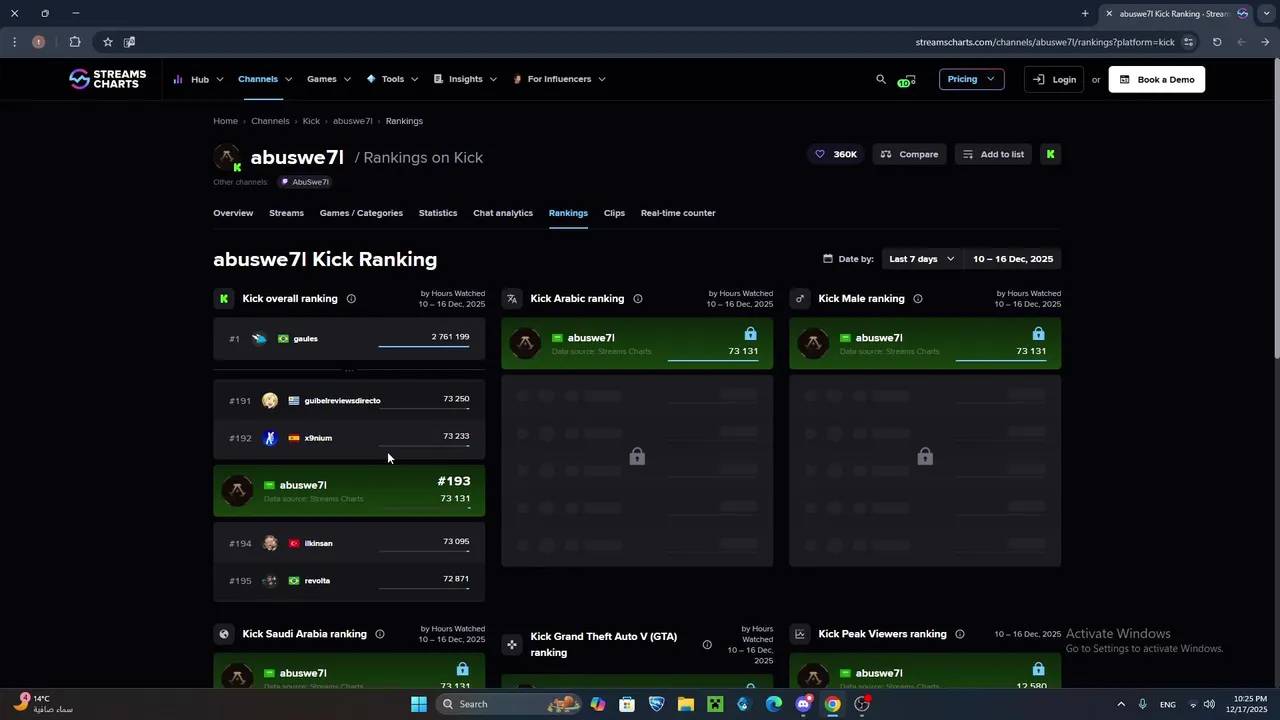The image size is (1280, 720).
Task: Switch to the Statistics tab
Action: (438, 213)
